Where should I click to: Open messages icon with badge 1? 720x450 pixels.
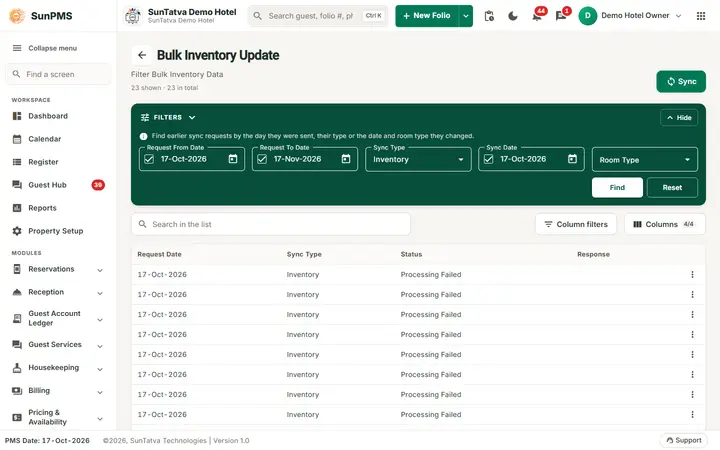(561, 16)
